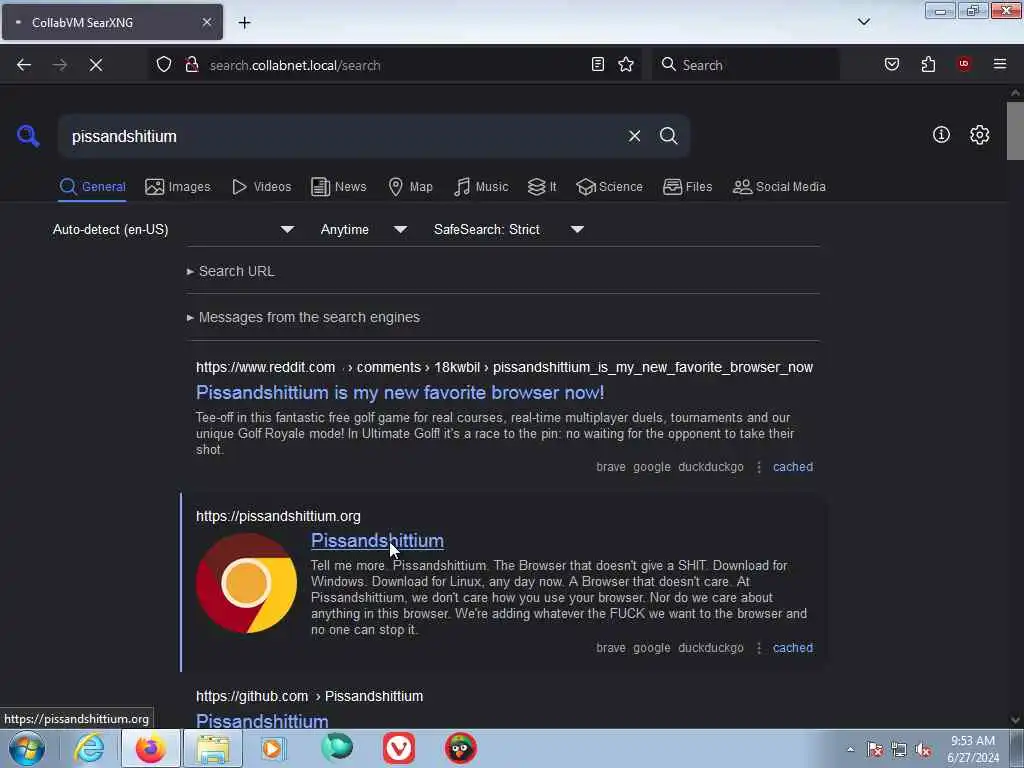This screenshot has height=768, width=1024.
Task: Select the General category tab
Action: click(92, 187)
